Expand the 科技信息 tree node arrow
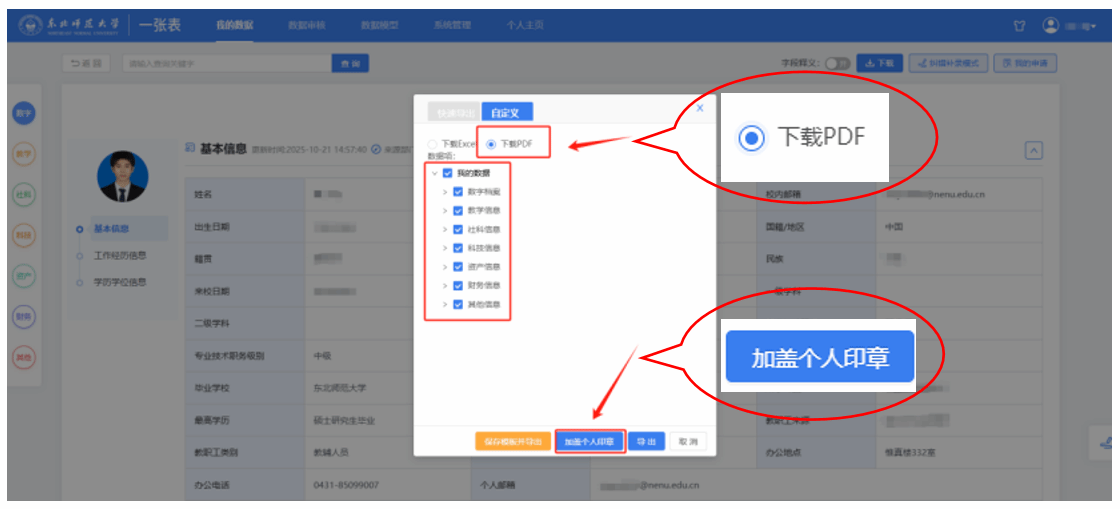 point(444,248)
